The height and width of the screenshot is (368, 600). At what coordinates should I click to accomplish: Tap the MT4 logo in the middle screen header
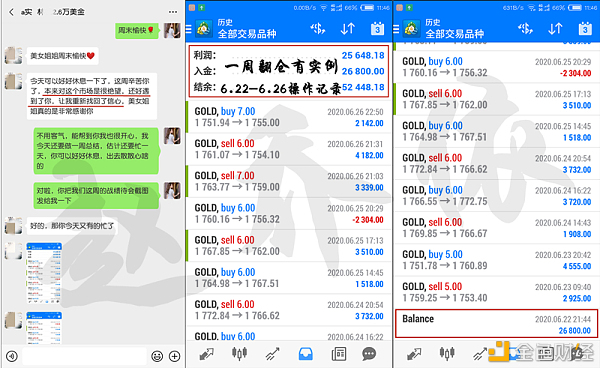point(204,29)
